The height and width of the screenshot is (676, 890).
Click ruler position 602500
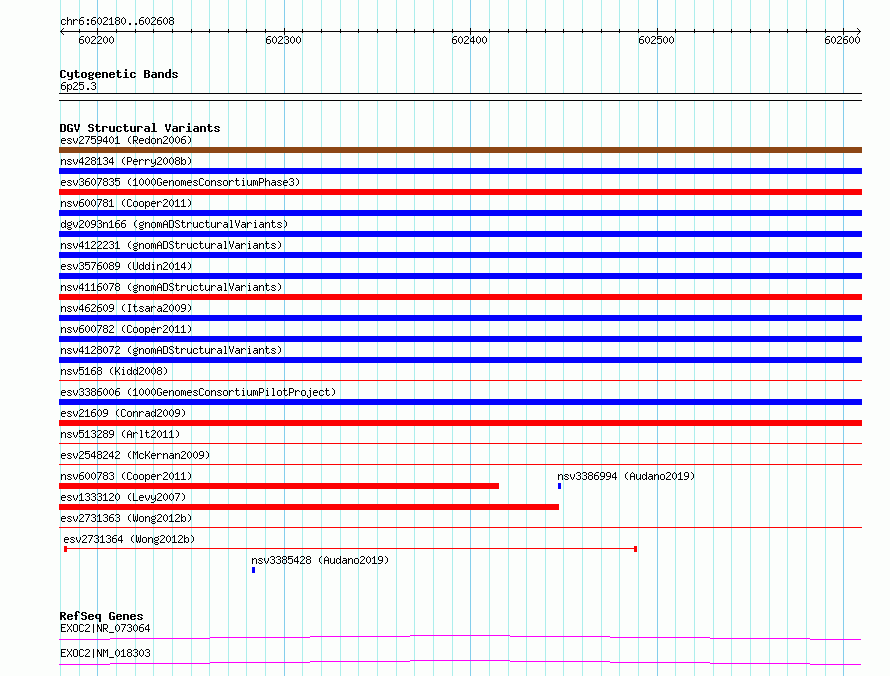click(x=656, y=40)
